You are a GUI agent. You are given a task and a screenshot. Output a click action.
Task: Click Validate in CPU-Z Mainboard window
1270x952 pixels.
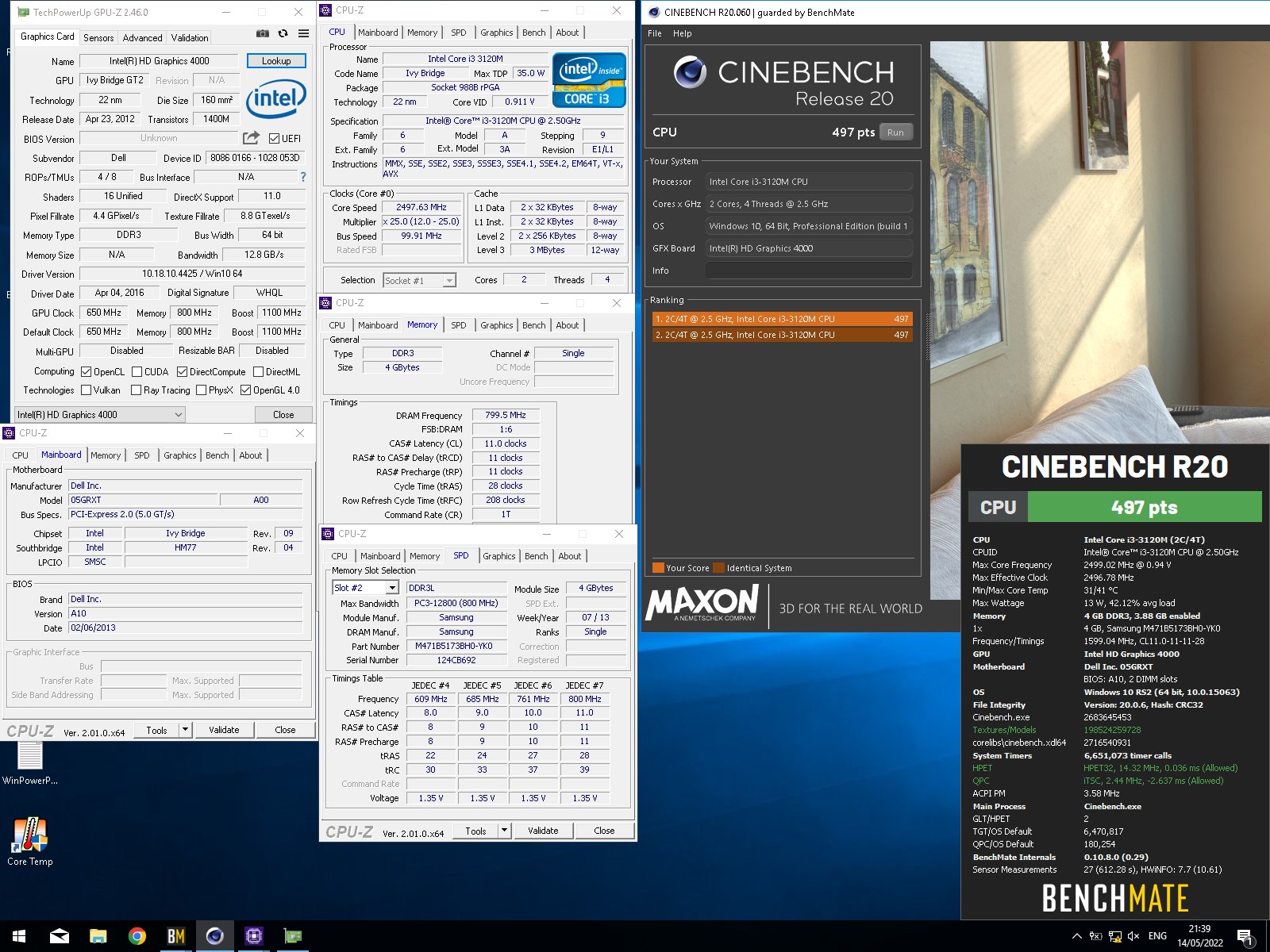pyautogui.click(x=224, y=730)
